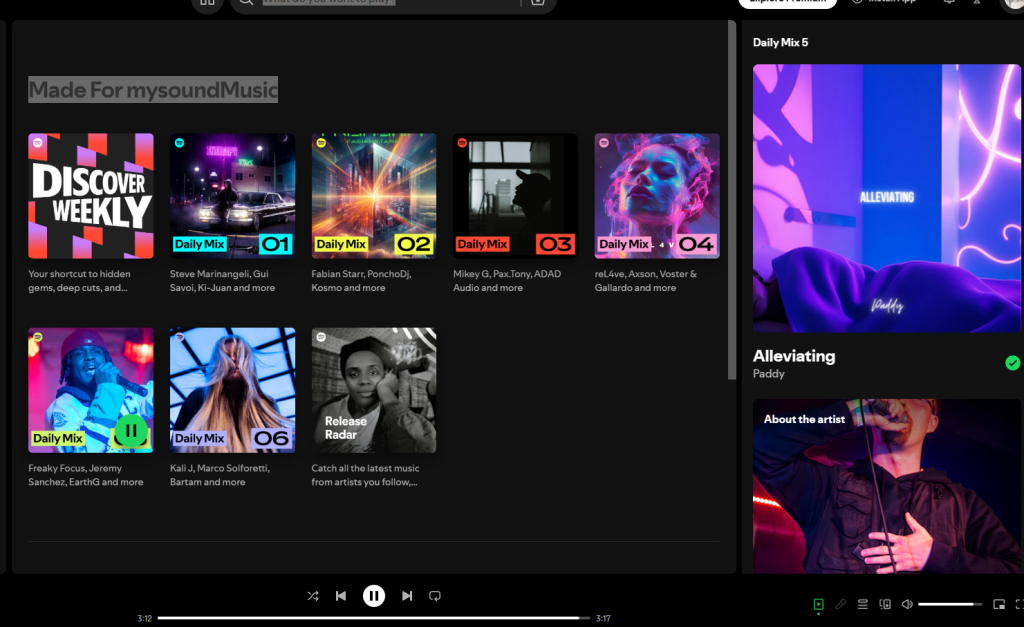The image size is (1024, 627).
Task: Click the elapsed time 3:12
Action: point(144,618)
